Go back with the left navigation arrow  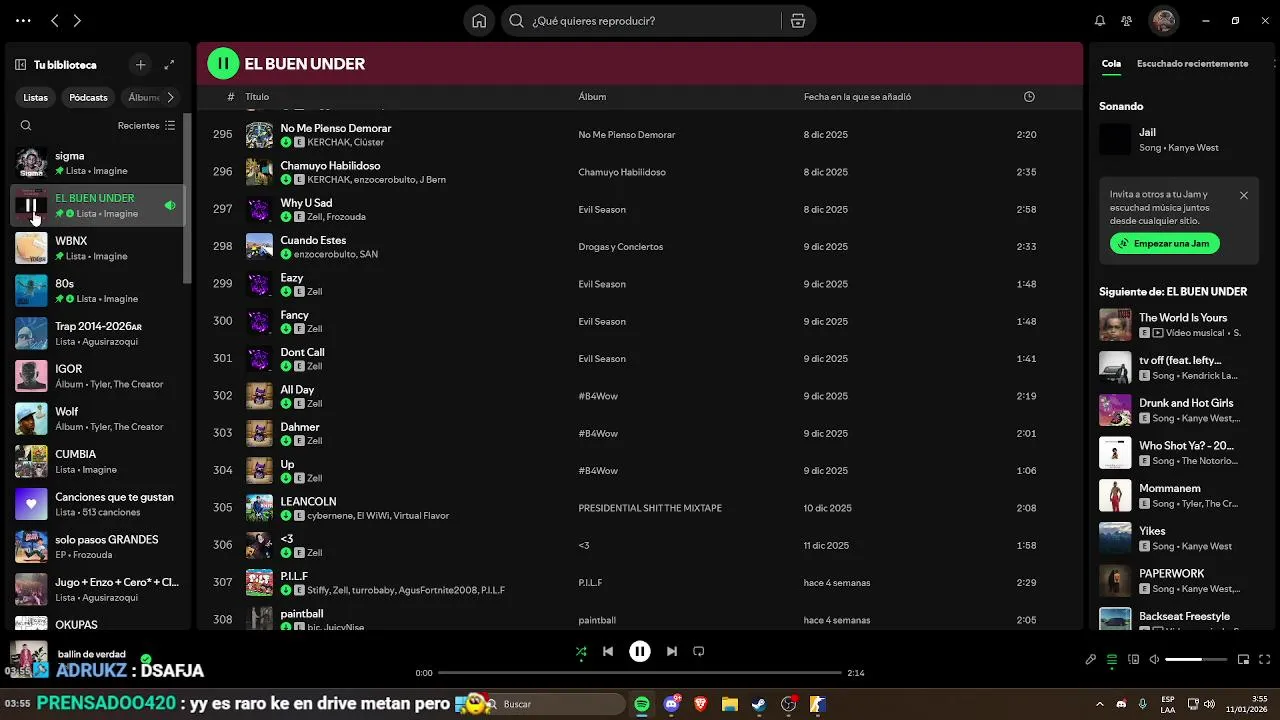[55, 21]
